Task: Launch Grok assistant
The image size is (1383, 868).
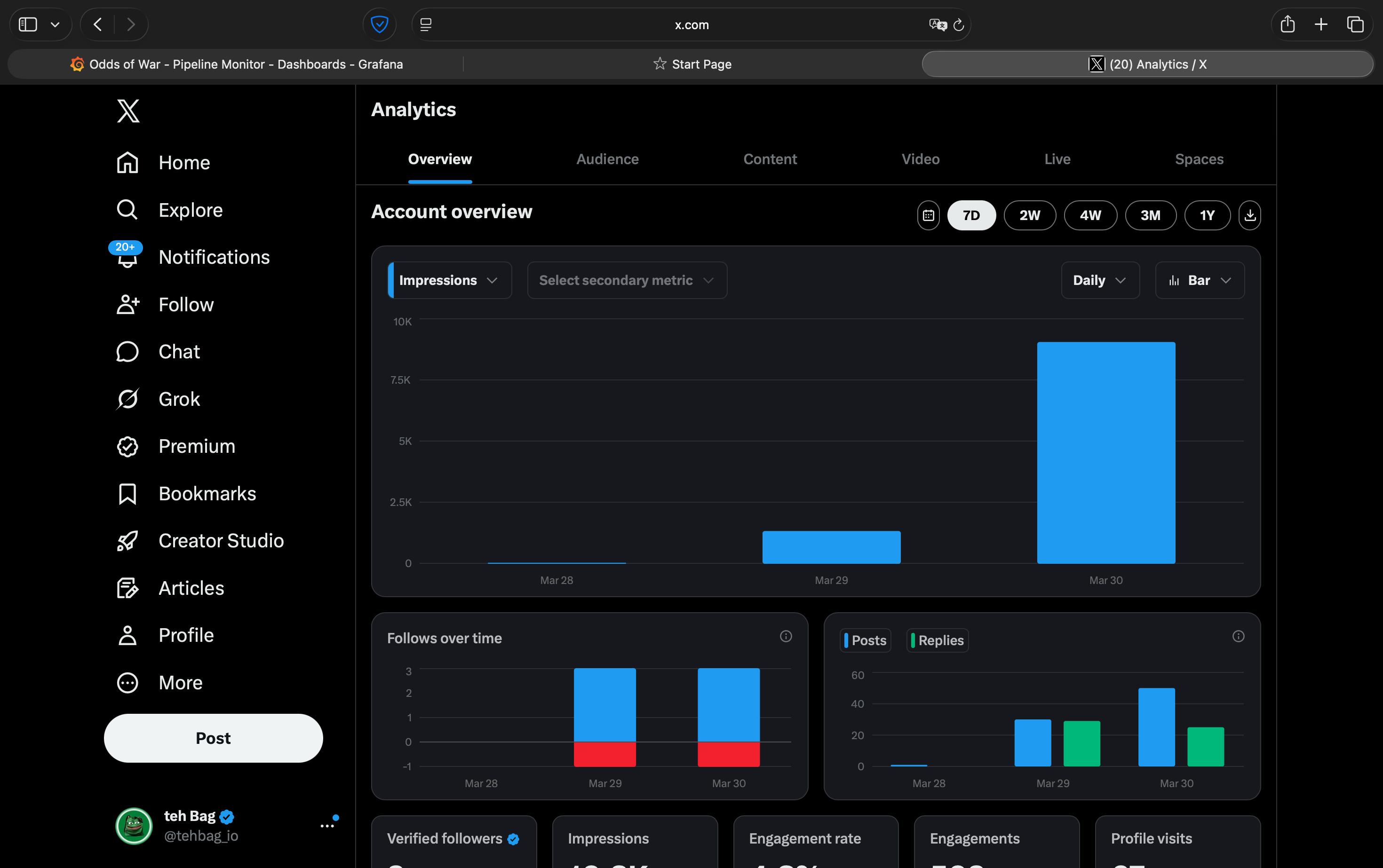Action: click(x=158, y=399)
